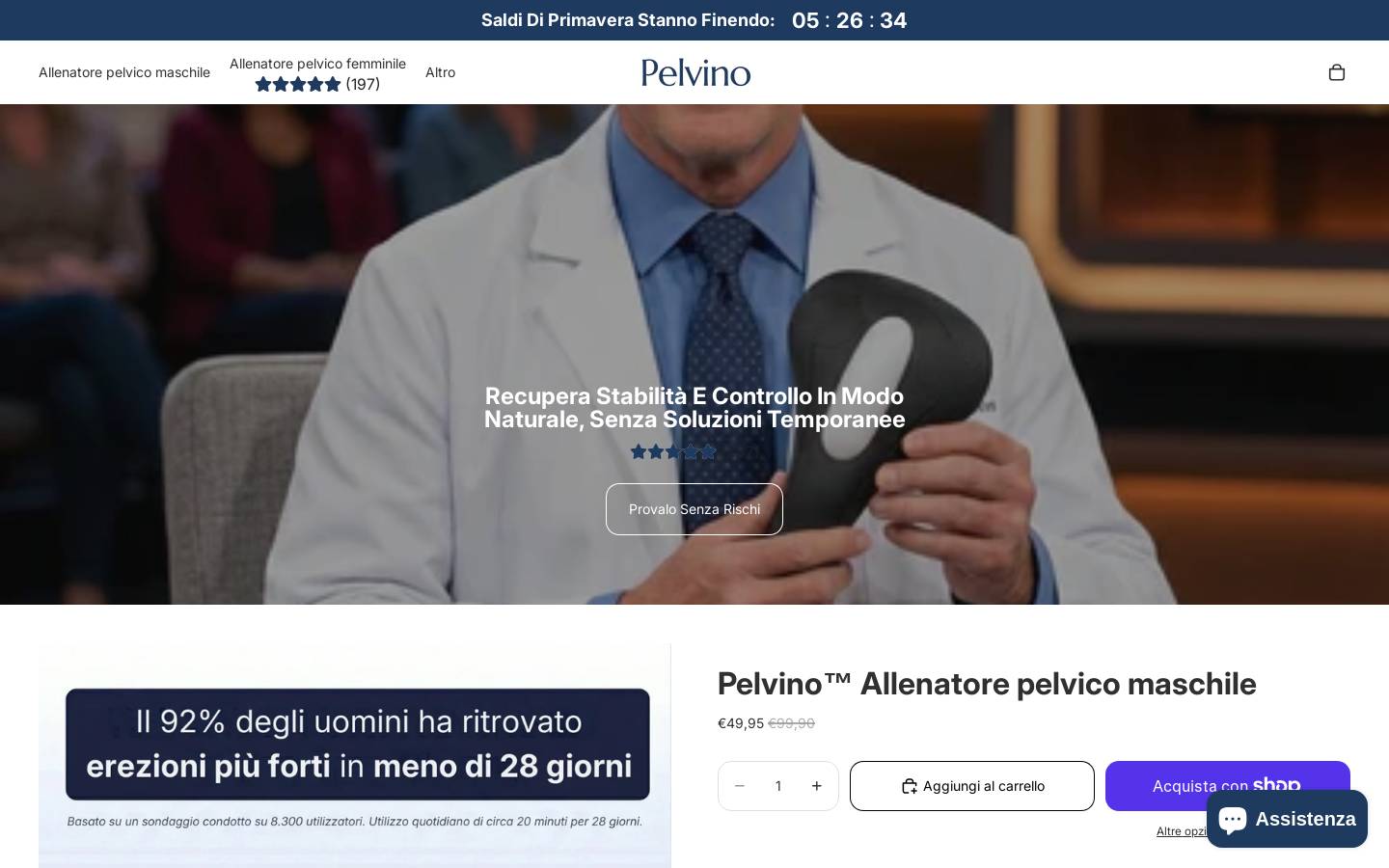1389x868 pixels.
Task: Click Provalo Senza Rischi button
Action: tap(694, 509)
